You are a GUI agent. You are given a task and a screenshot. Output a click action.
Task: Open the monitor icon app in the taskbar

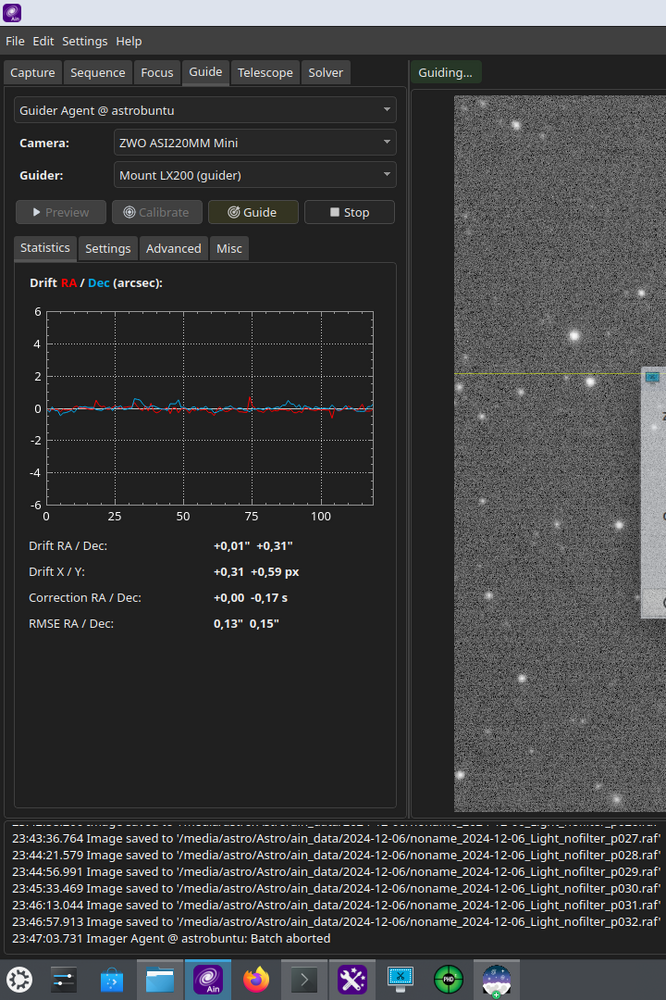(400, 980)
